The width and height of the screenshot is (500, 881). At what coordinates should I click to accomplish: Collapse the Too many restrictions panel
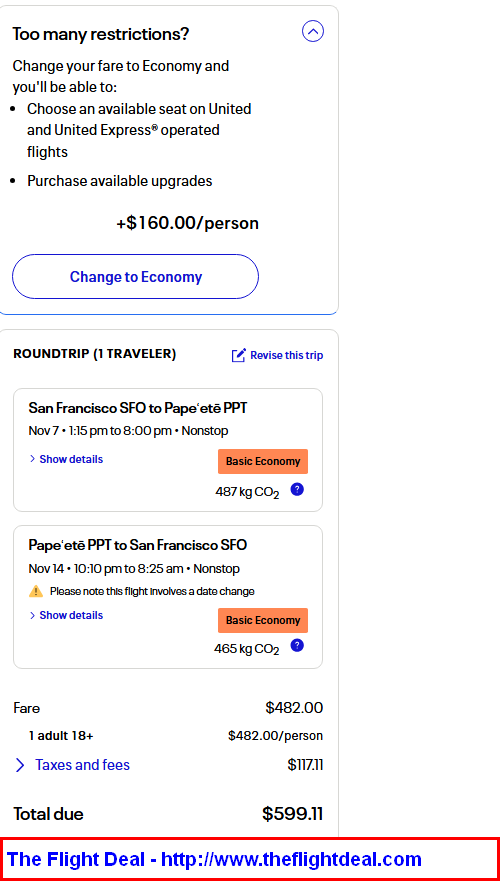(x=313, y=31)
